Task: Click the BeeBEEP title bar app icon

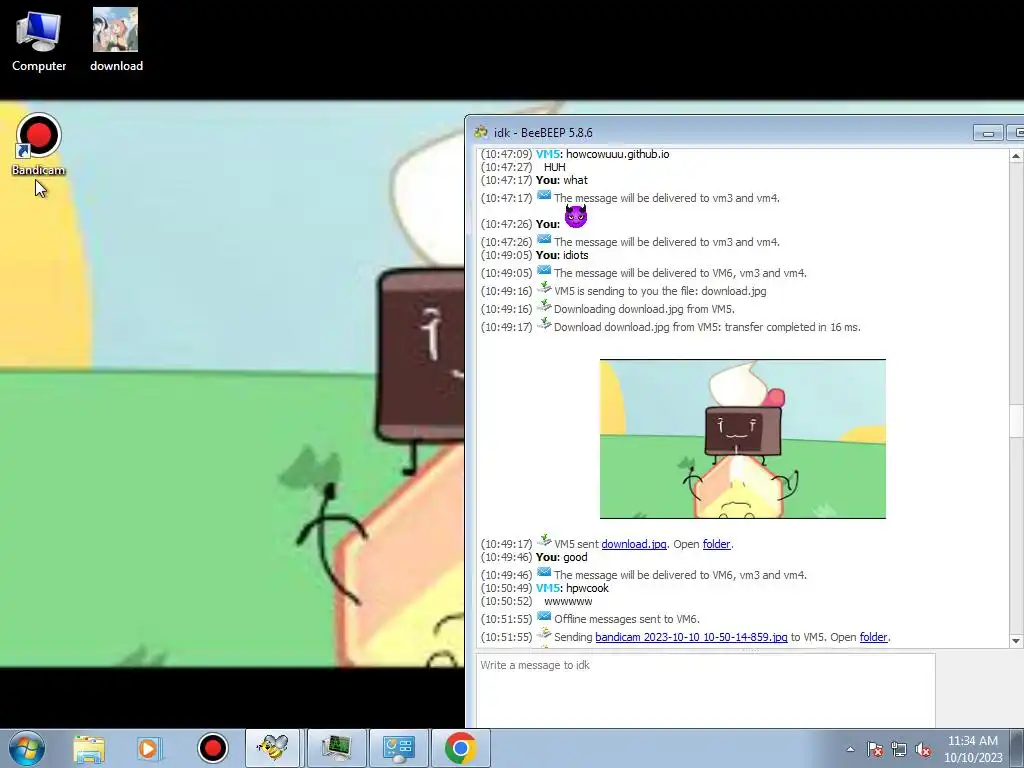Action: [x=481, y=132]
